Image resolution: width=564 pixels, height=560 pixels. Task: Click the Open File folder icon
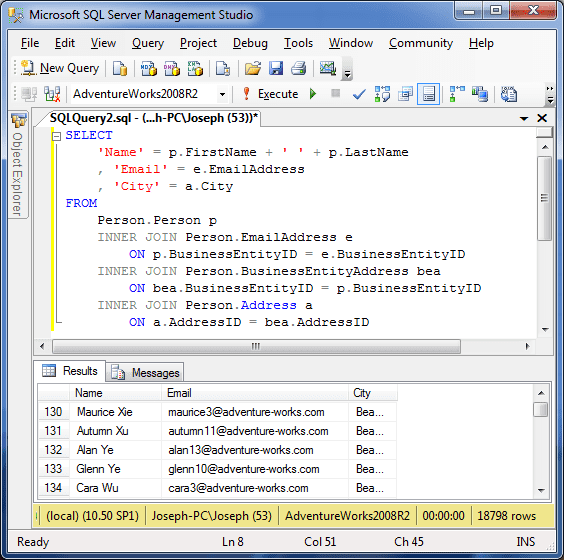pos(253,68)
